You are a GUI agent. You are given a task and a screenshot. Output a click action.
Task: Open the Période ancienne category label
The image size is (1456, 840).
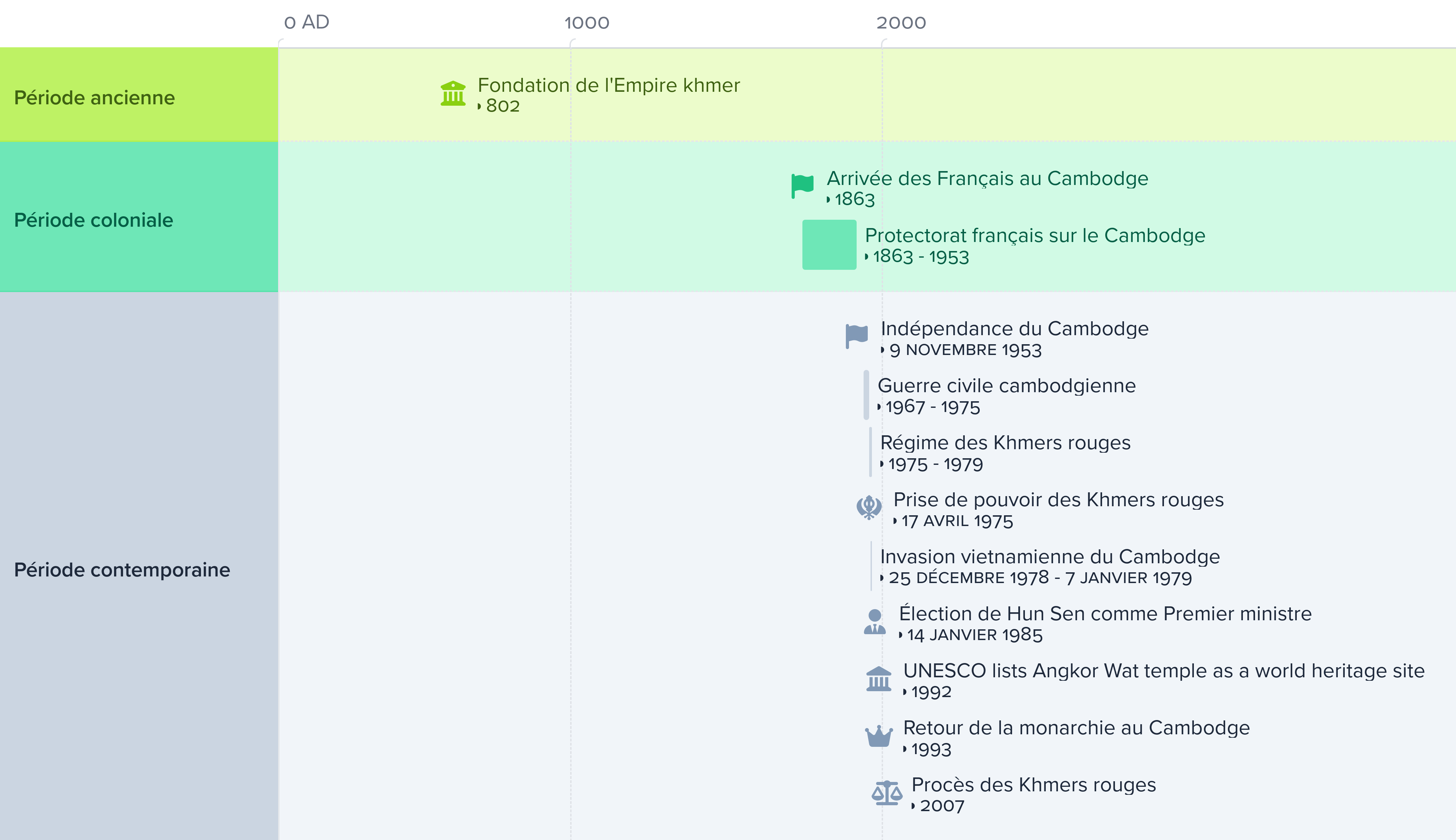(94, 97)
